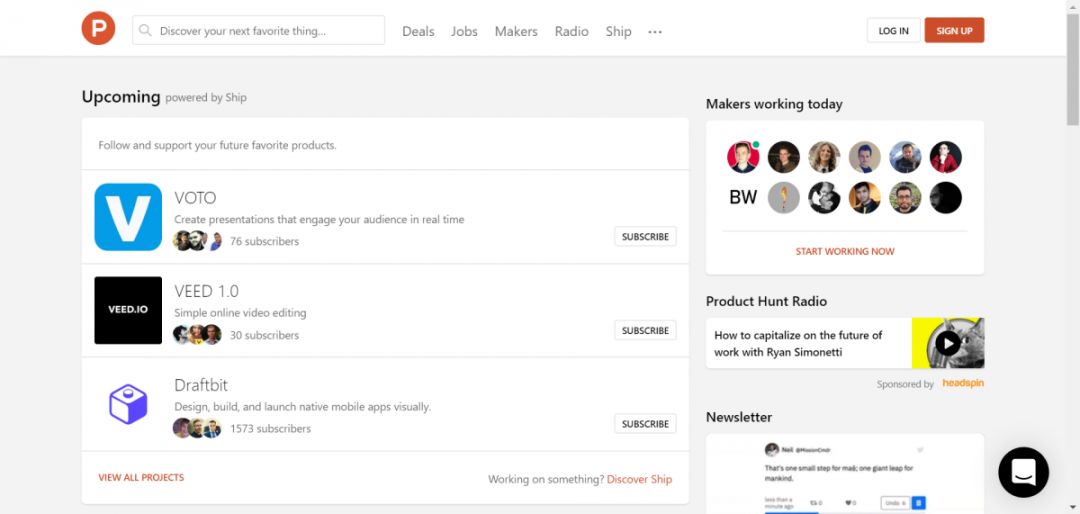Screen dimensions: 1080x514
Task: Play the Ryan Simonetti radio episode
Action: pyautogui.click(x=947, y=343)
